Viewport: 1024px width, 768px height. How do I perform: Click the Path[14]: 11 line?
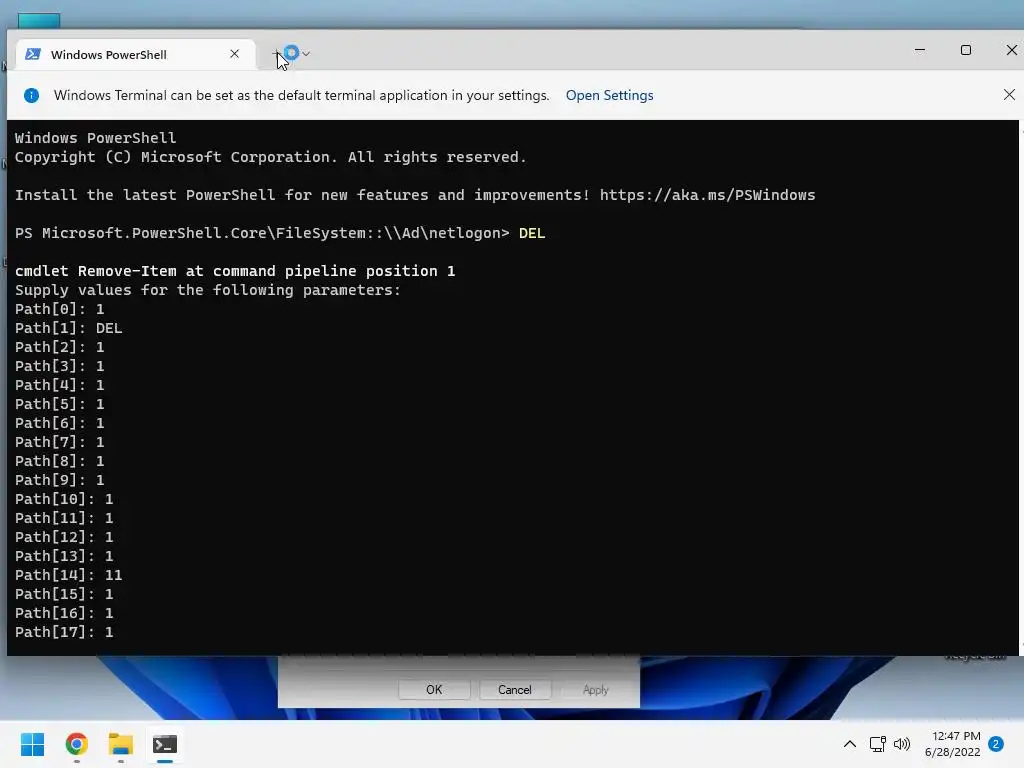pos(69,575)
